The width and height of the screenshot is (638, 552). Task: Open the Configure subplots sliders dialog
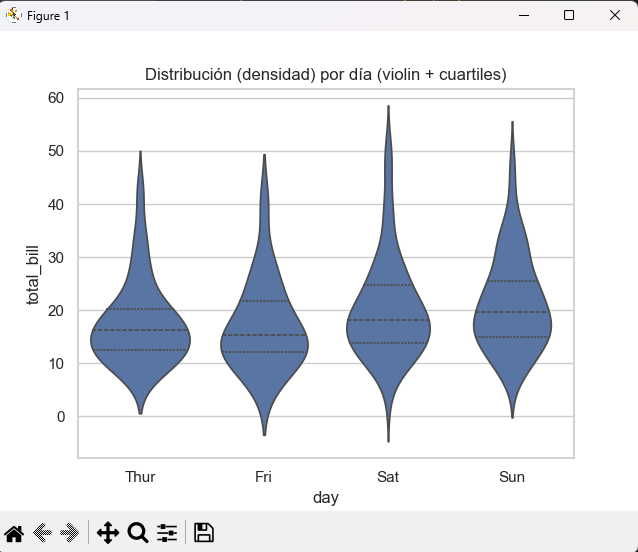(x=167, y=533)
